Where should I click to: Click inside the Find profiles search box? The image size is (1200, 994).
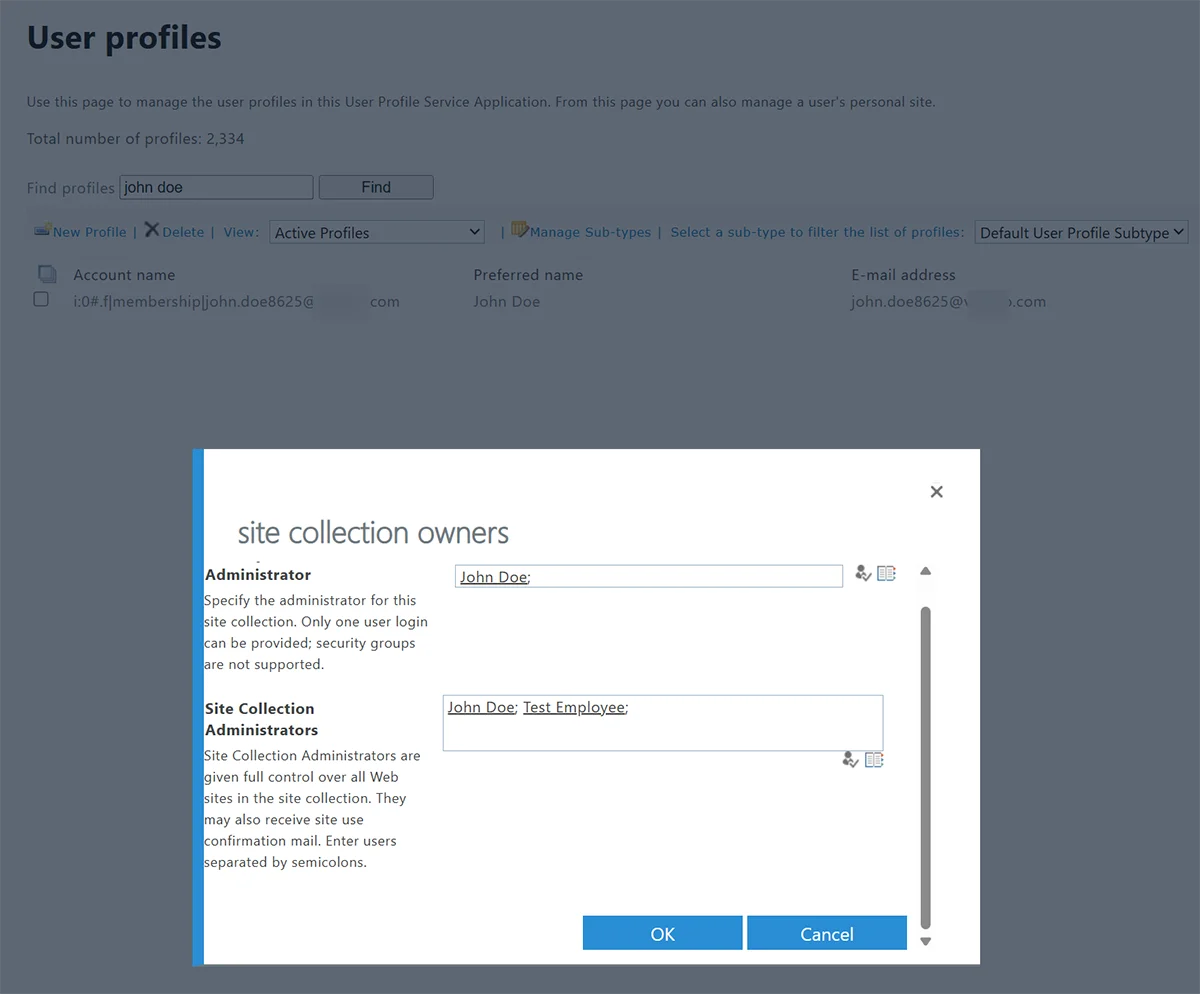pos(215,187)
